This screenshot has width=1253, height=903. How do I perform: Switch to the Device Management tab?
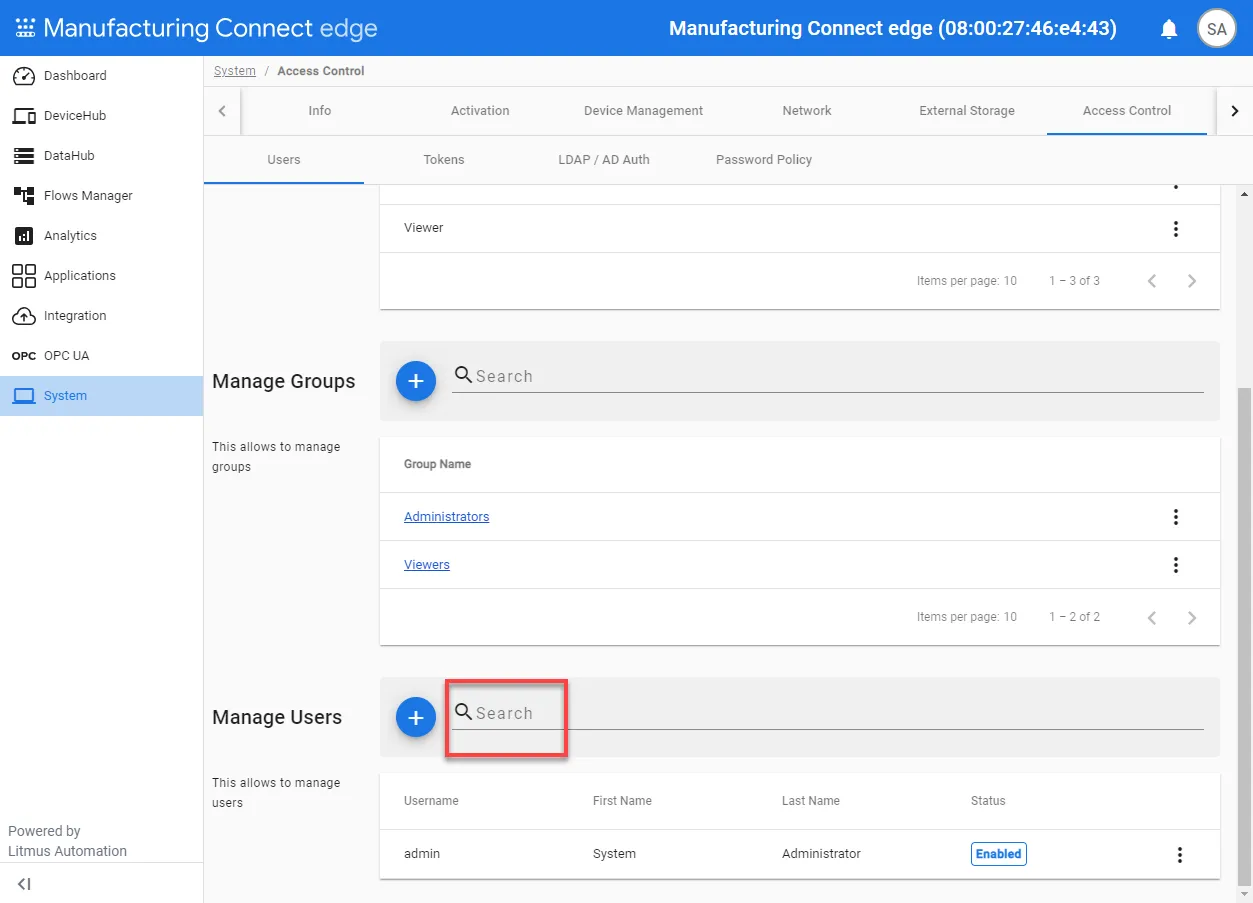pos(644,111)
